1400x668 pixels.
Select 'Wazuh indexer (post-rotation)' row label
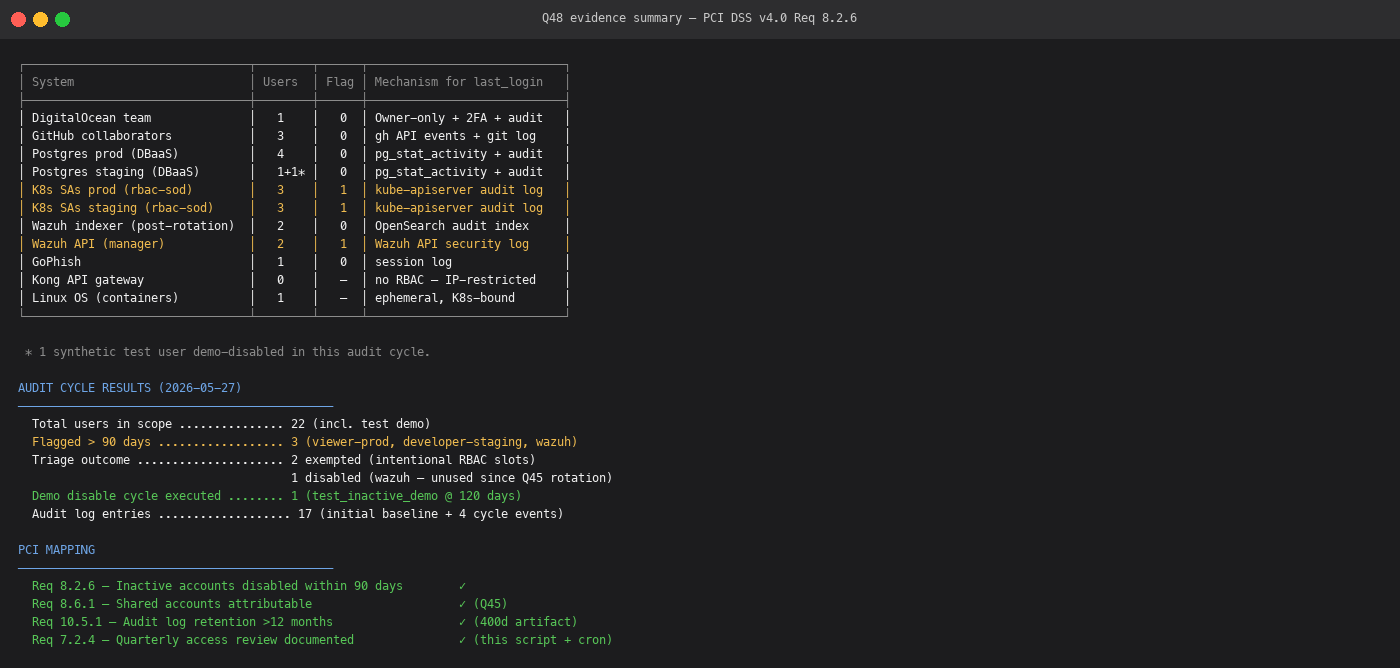[134, 226]
